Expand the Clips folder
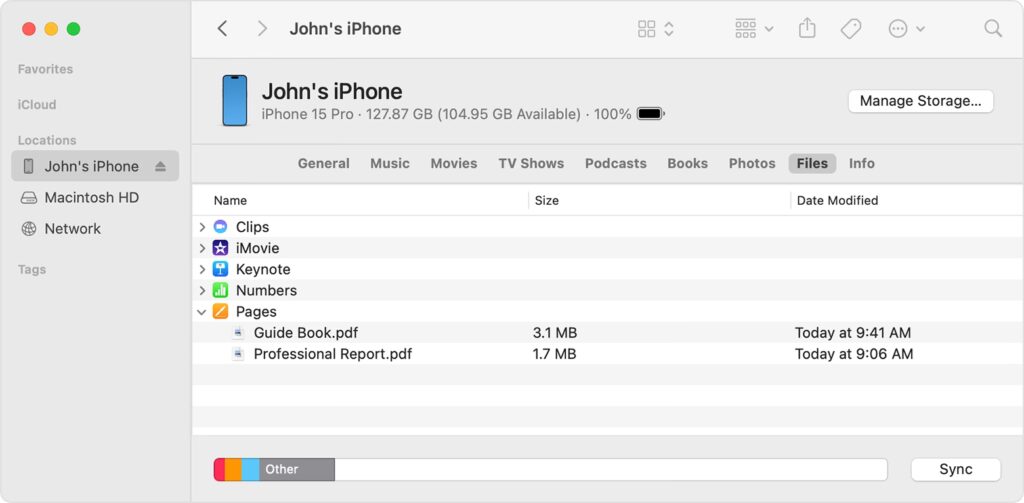The width and height of the screenshot is (1024, 503). click(x=202, y=227)
